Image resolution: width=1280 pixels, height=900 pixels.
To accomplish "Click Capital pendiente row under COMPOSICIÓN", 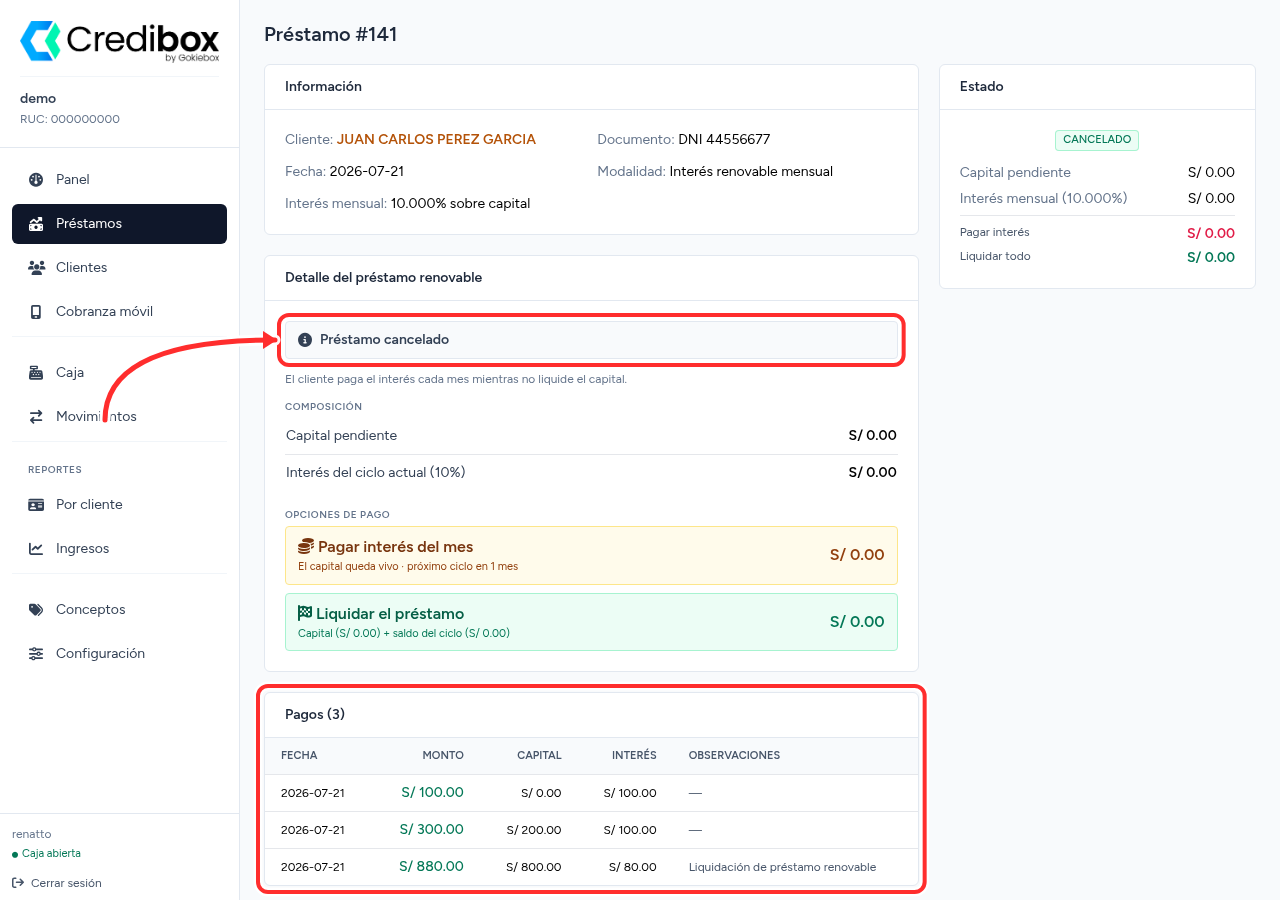I will click(x=591, y=436).
